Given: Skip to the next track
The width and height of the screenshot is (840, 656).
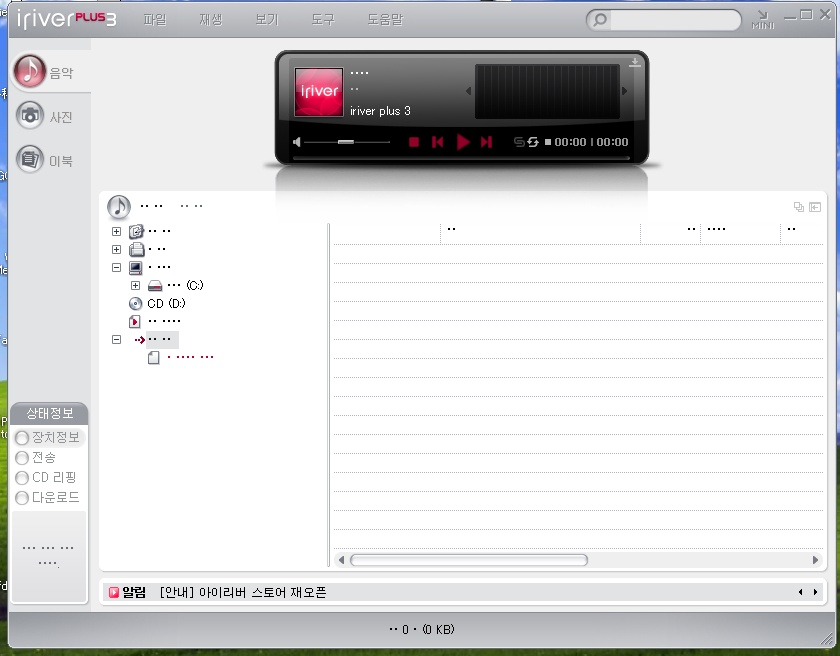Looking at the screenshot, I should pos(486,142).
